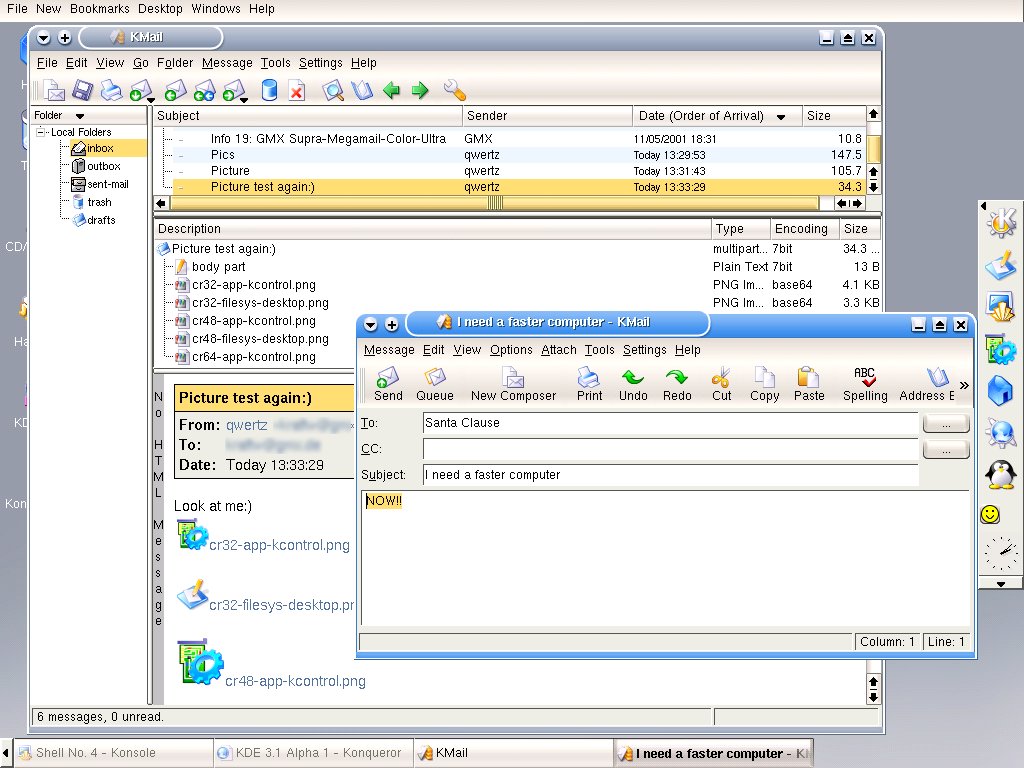This screenshot has width=1024, height=768.
Task: Toggle sticky plus button on KMail window
Action: [x=65, y=38]
